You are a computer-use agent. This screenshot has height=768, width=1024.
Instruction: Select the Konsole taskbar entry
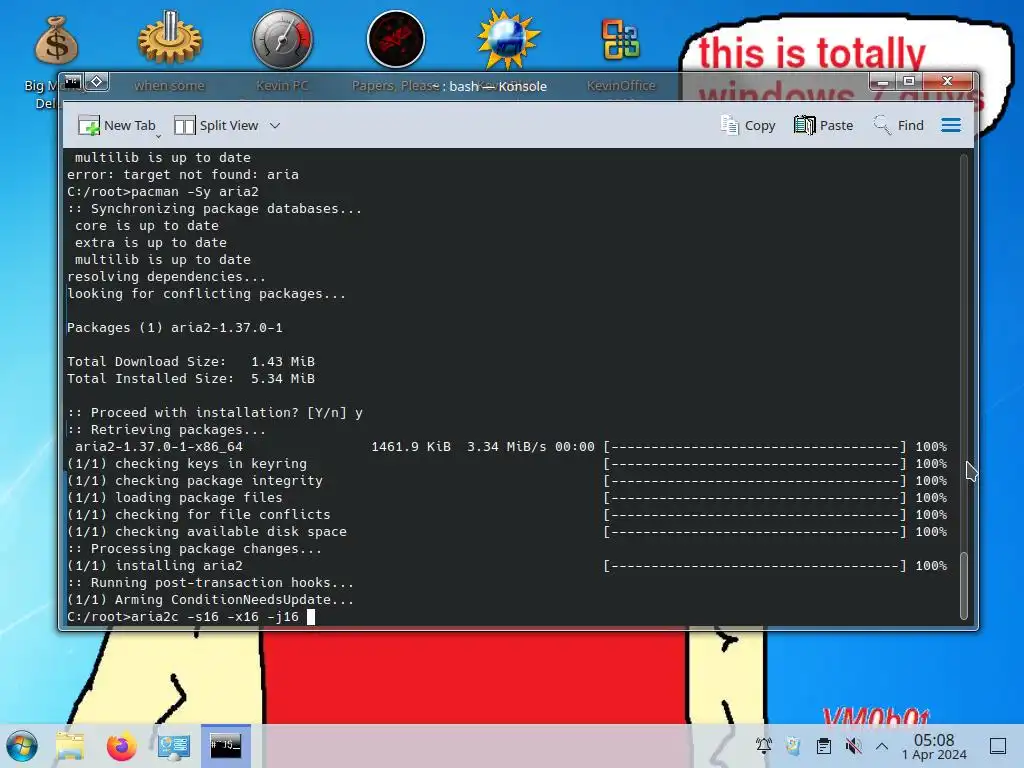point(226,746)
